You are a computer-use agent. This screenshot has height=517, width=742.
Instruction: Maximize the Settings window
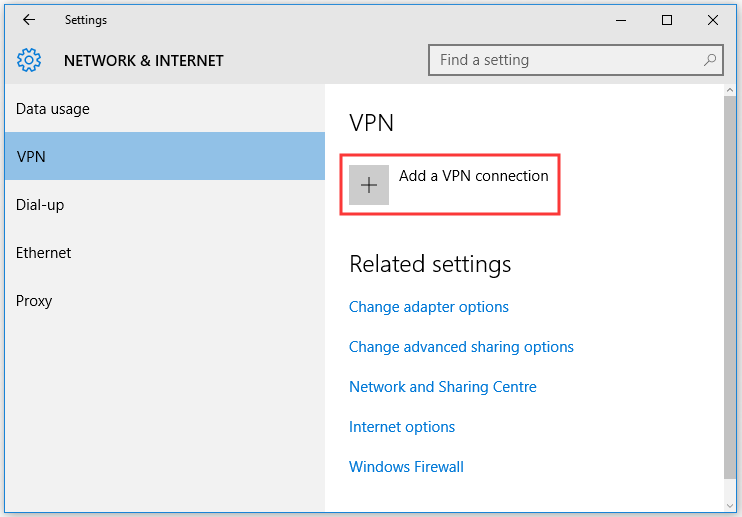click(x=667, y=20)
